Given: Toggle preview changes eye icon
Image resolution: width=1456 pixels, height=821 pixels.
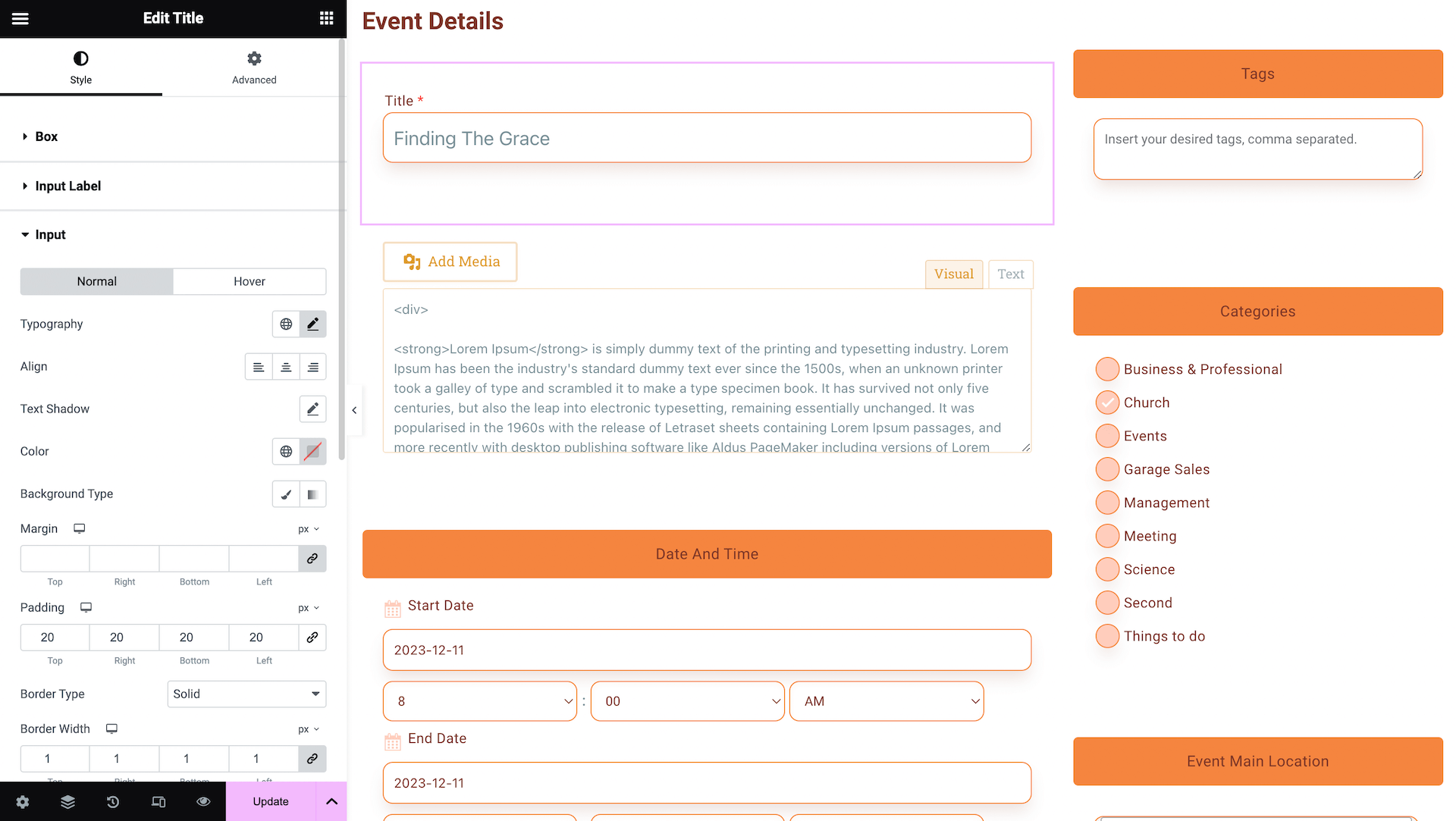Looking at the screenshot, I should pos(203,802).
